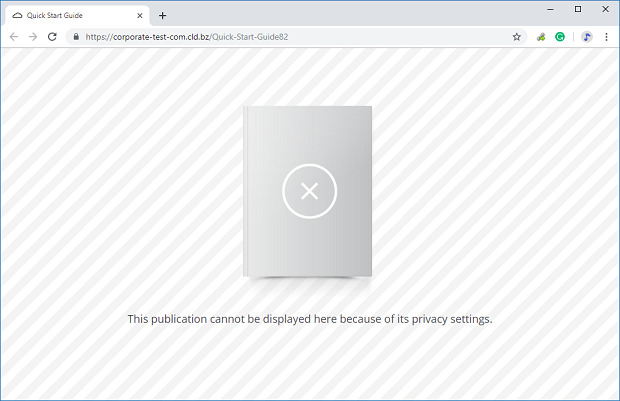Click the circled X on the book
620x401 pixels.
coord(309,191)
